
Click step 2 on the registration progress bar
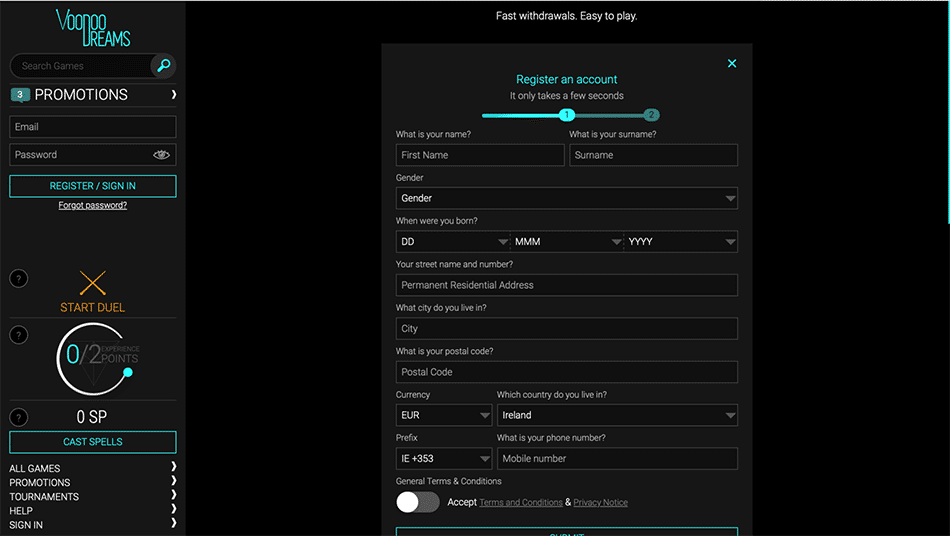pos(651,115)
